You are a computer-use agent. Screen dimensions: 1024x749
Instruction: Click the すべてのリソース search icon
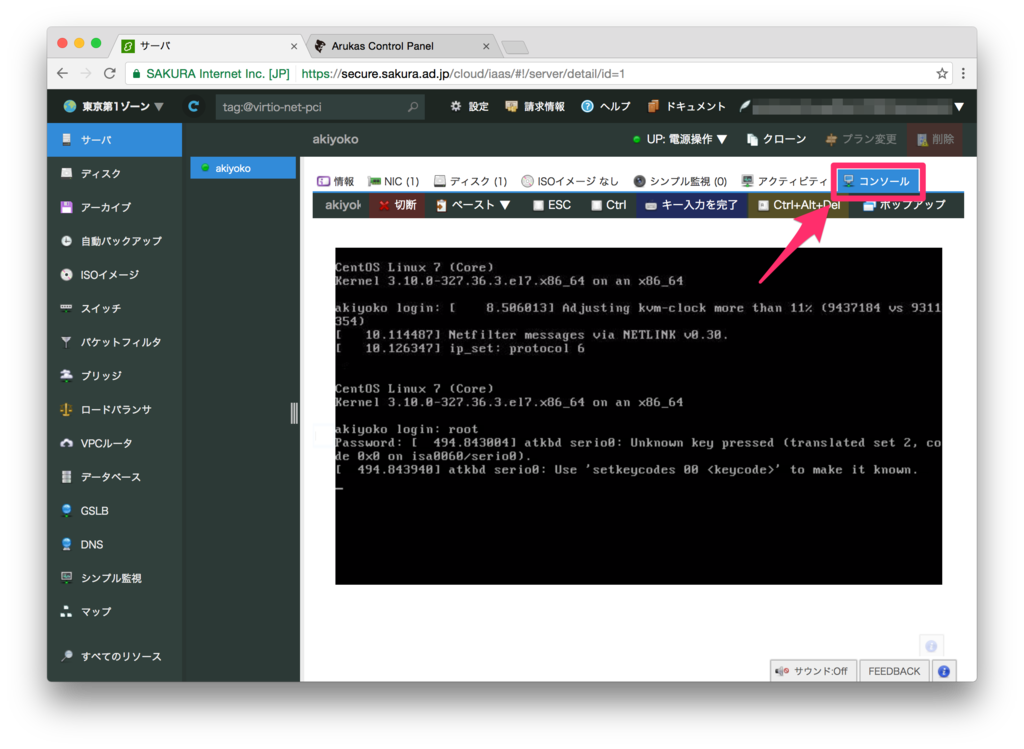coord(66,656)
